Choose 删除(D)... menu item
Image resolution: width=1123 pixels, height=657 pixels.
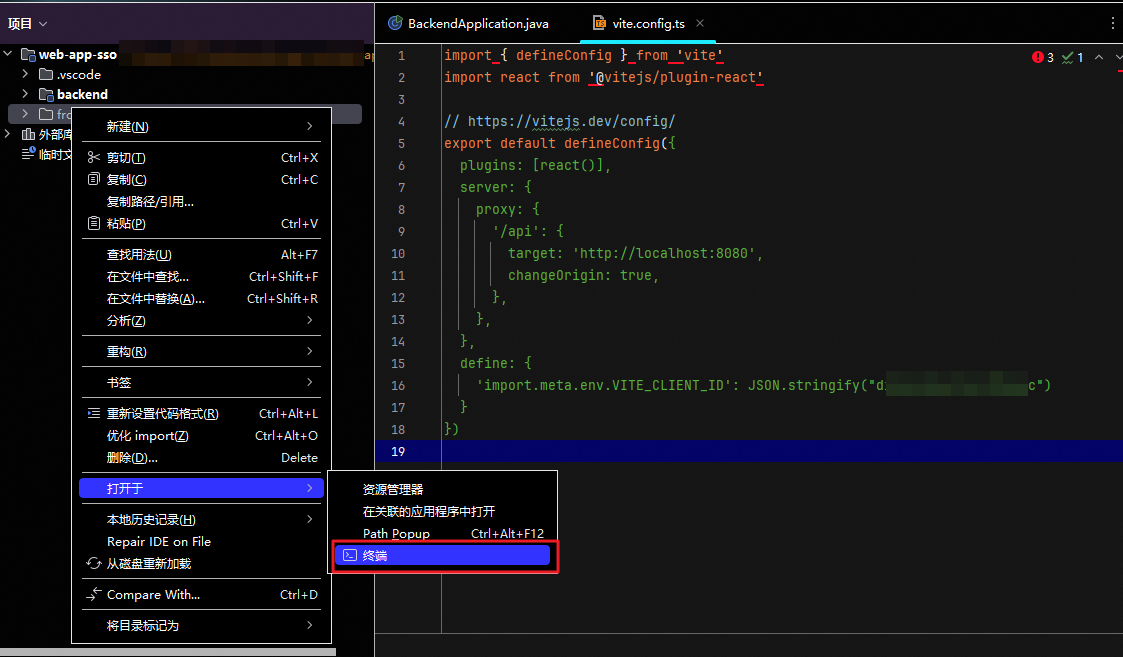(201, 457)
